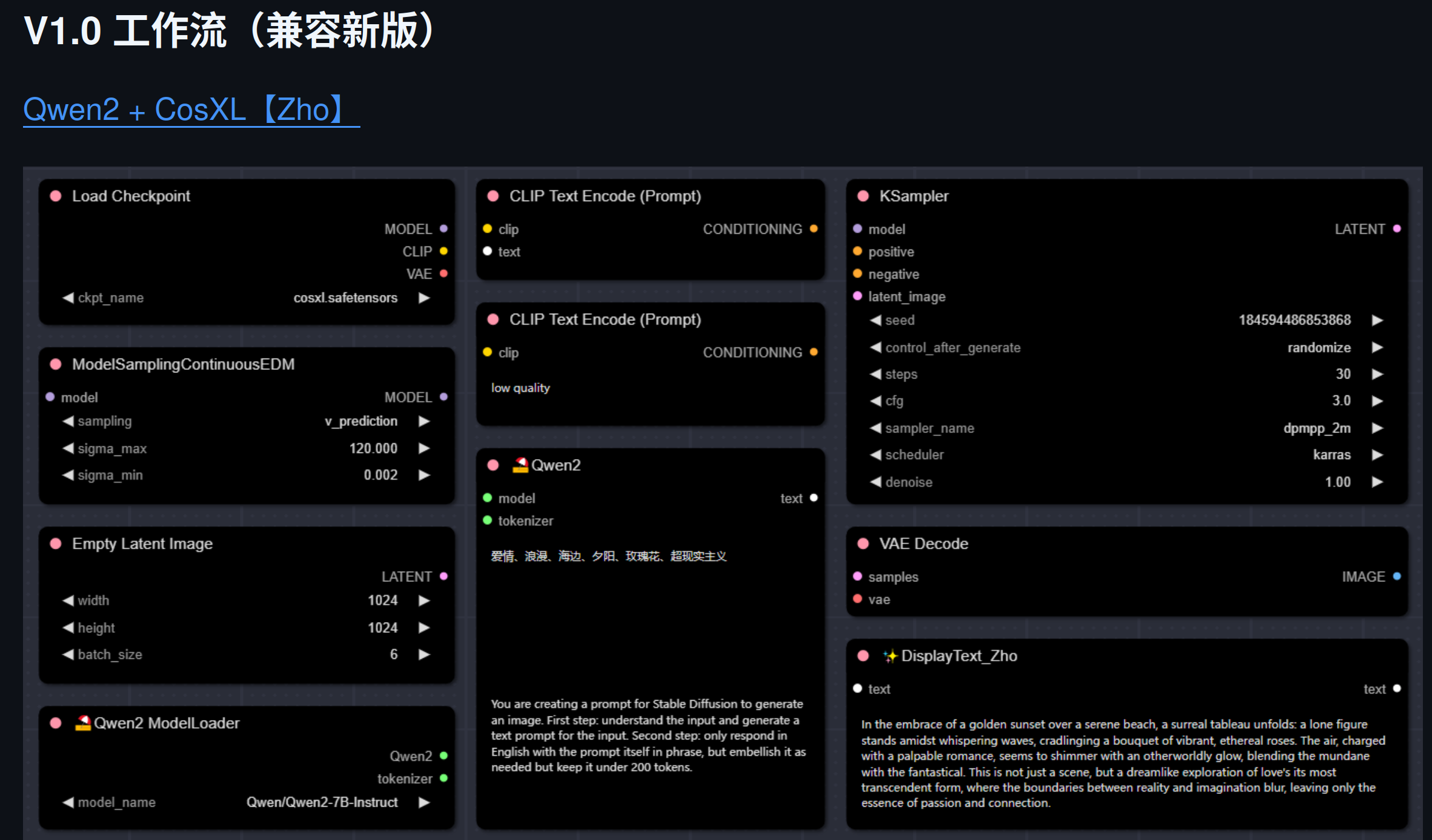1432x840 pixels.
Task: Click the LATENT output port on KSampler
Action: [1397, 229]
